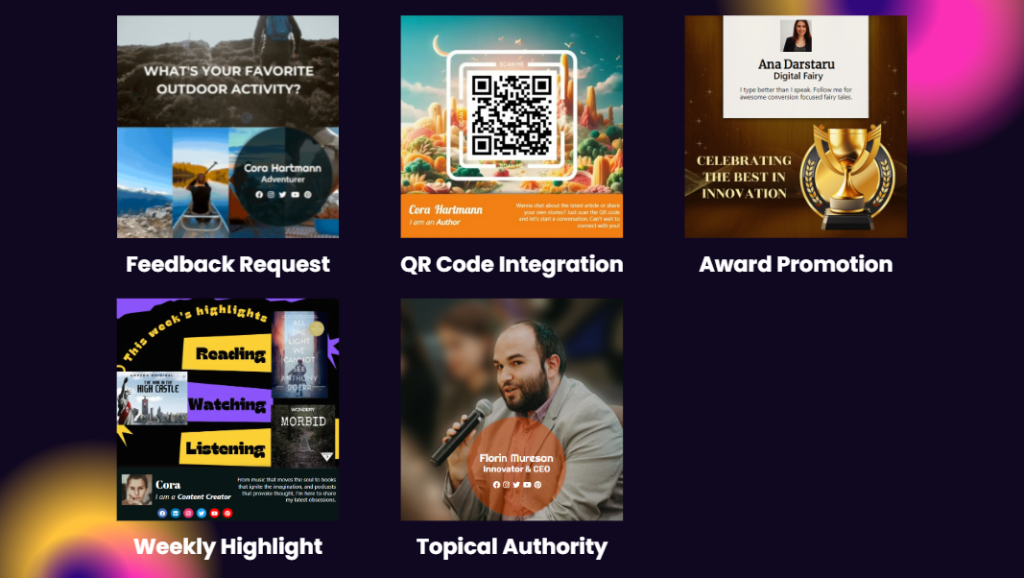Click YouTube icon under Cora Hartmann Adventurer

(295, 195)
